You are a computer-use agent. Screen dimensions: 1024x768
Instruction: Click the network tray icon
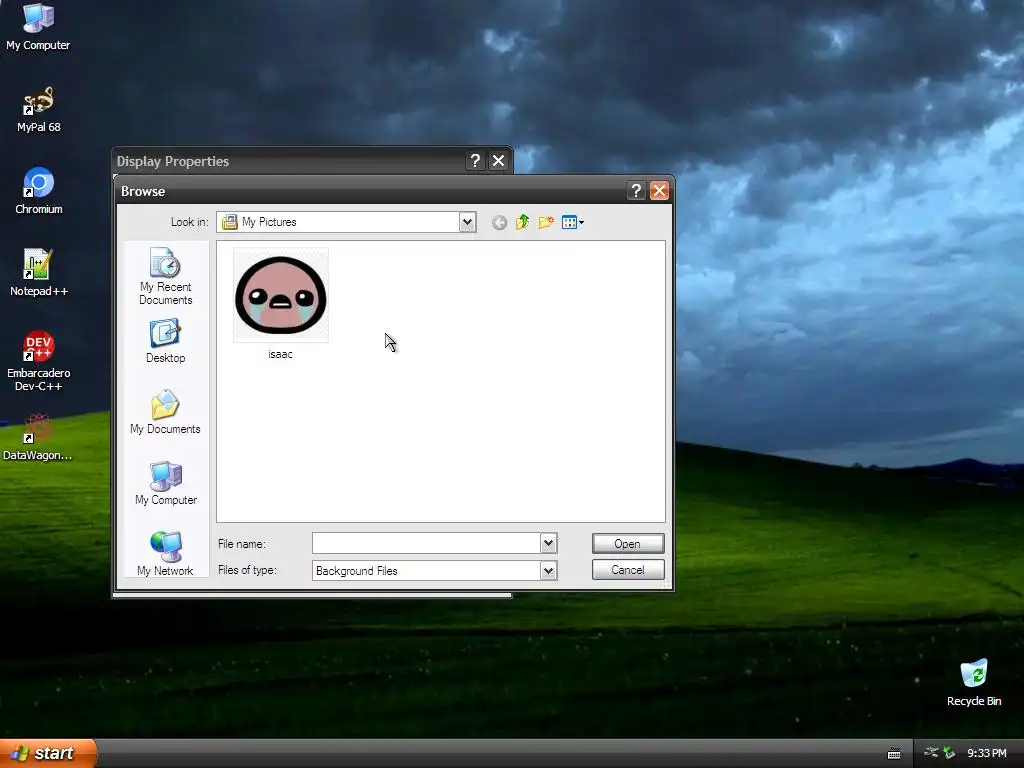(x=931, y=753)
